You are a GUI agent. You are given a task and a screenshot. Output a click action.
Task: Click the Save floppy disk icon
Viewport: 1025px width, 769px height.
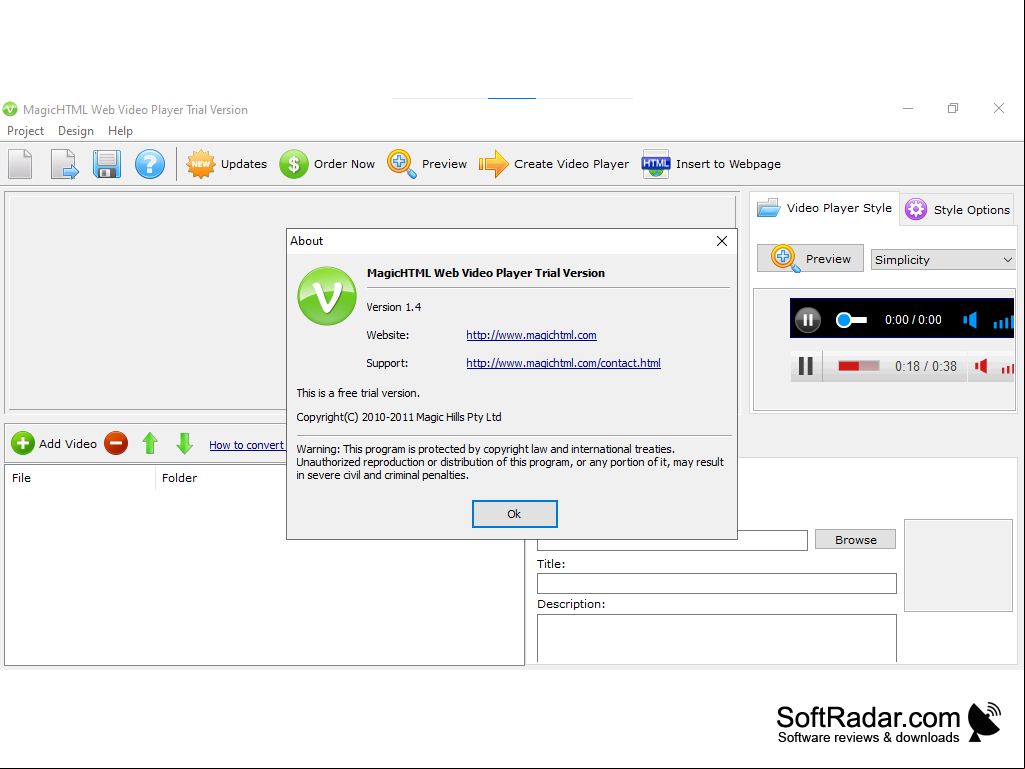click(x=107, y=163)
